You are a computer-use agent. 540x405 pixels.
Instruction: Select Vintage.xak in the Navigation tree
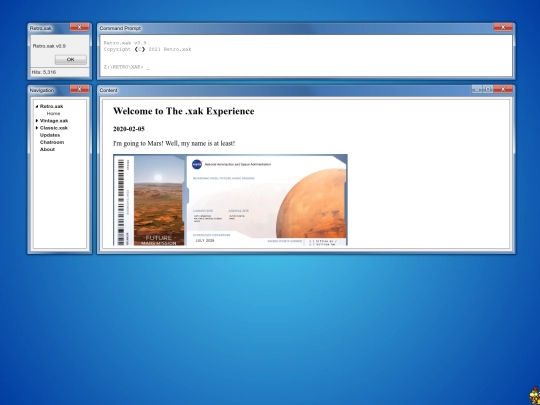(54, 121)
